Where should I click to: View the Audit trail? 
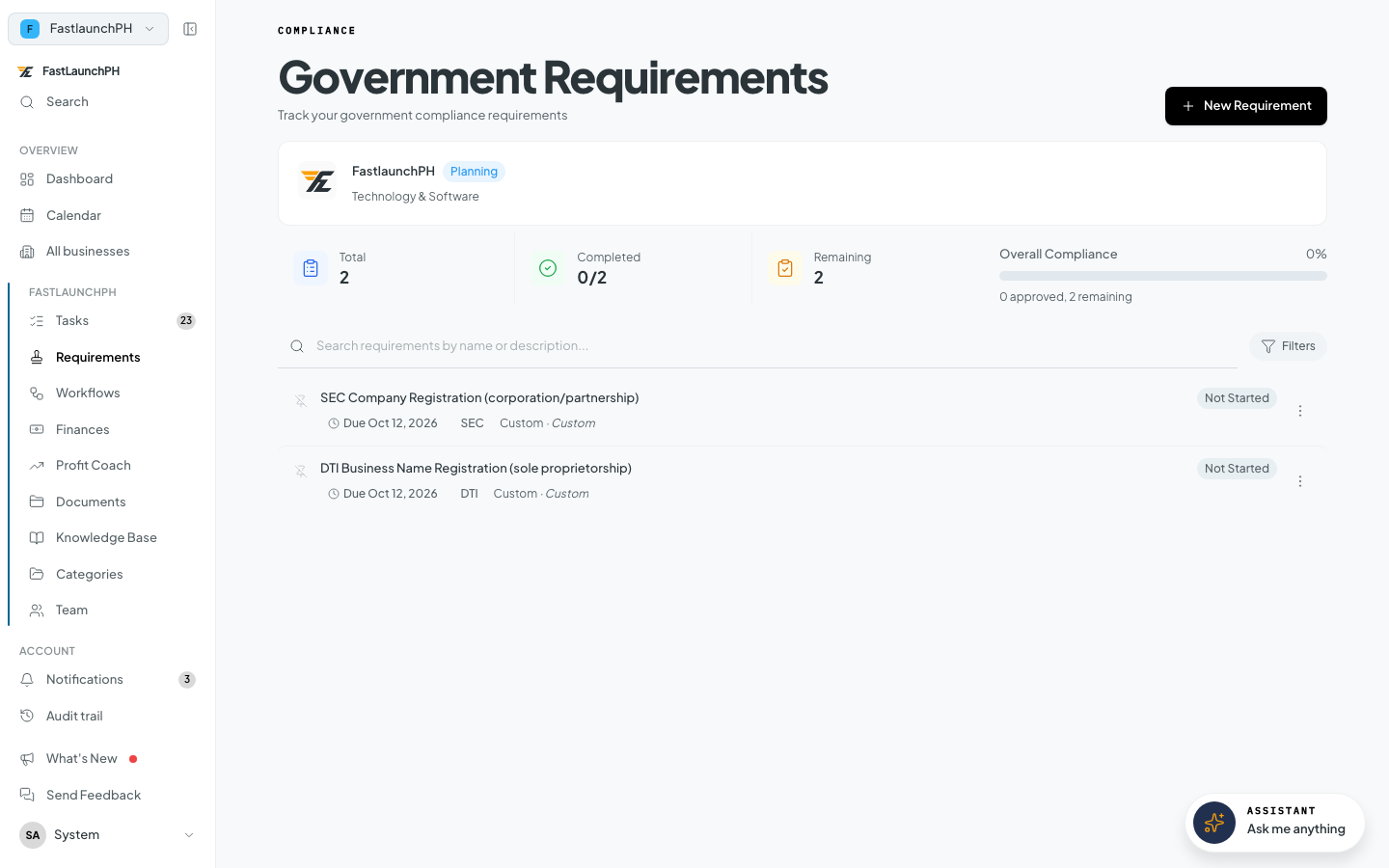click(x=107, y=716)
